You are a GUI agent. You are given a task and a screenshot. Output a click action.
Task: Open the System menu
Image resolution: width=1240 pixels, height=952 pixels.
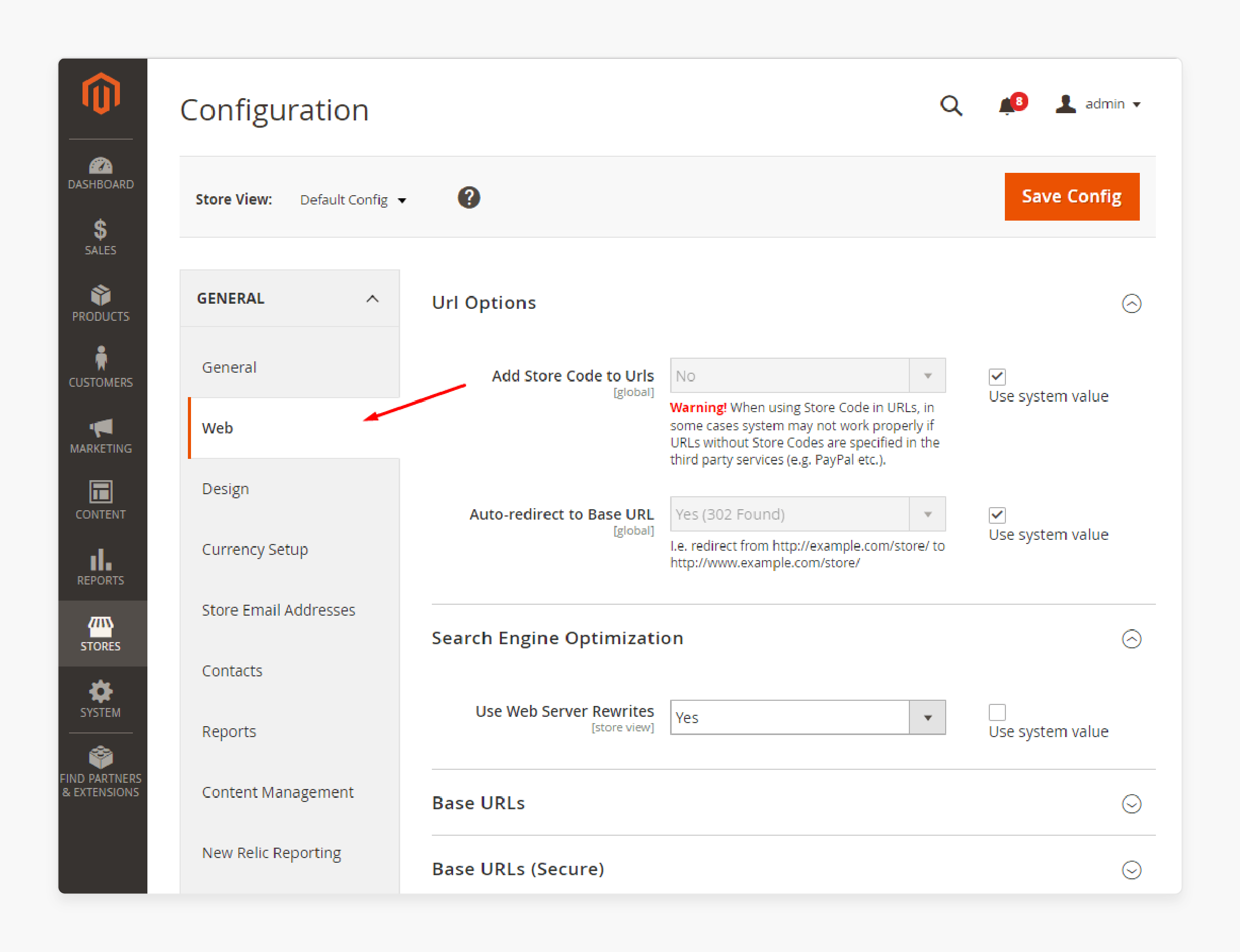pos(101,699)
